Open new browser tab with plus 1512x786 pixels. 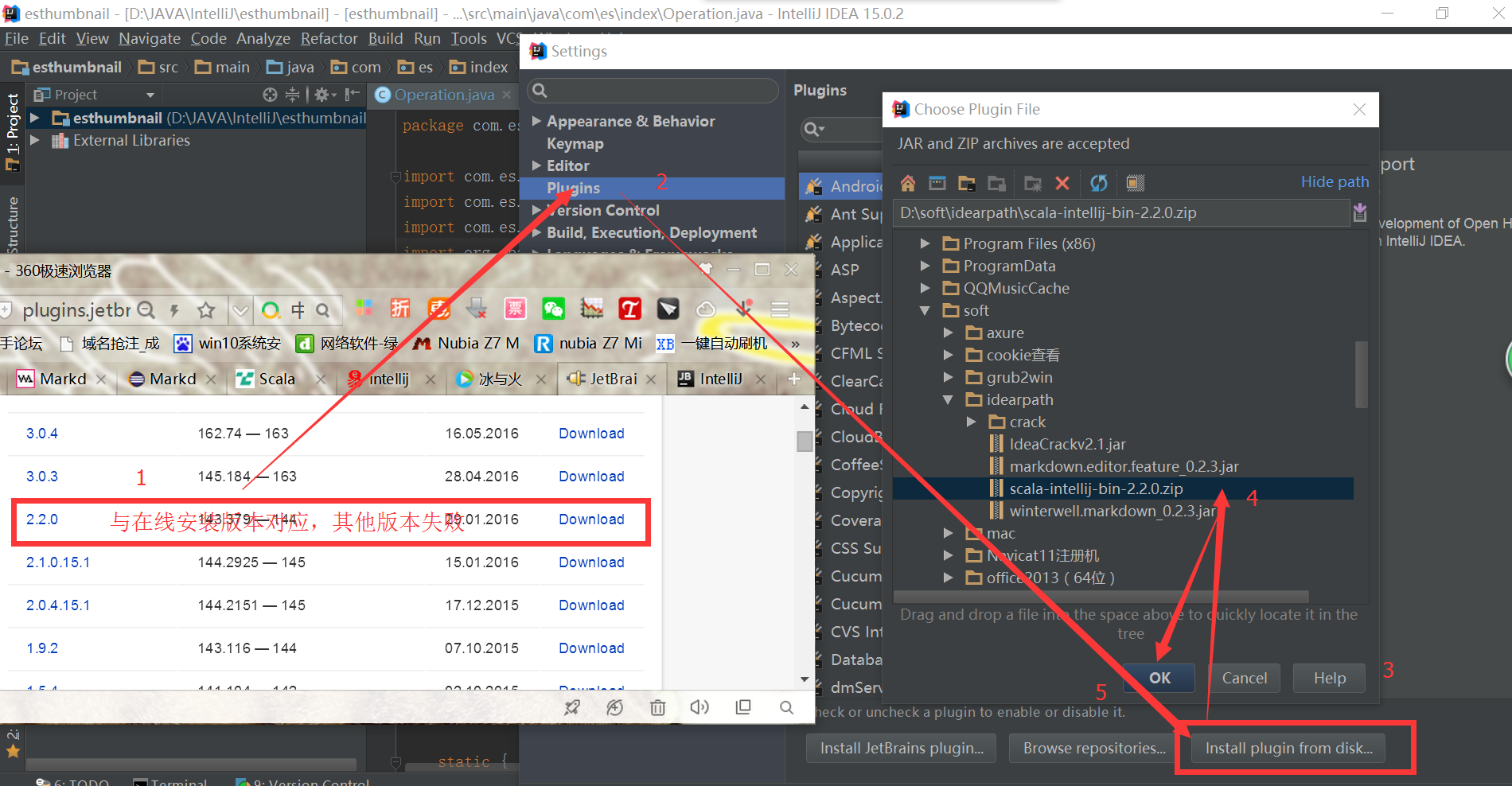(x=793, y=379)
